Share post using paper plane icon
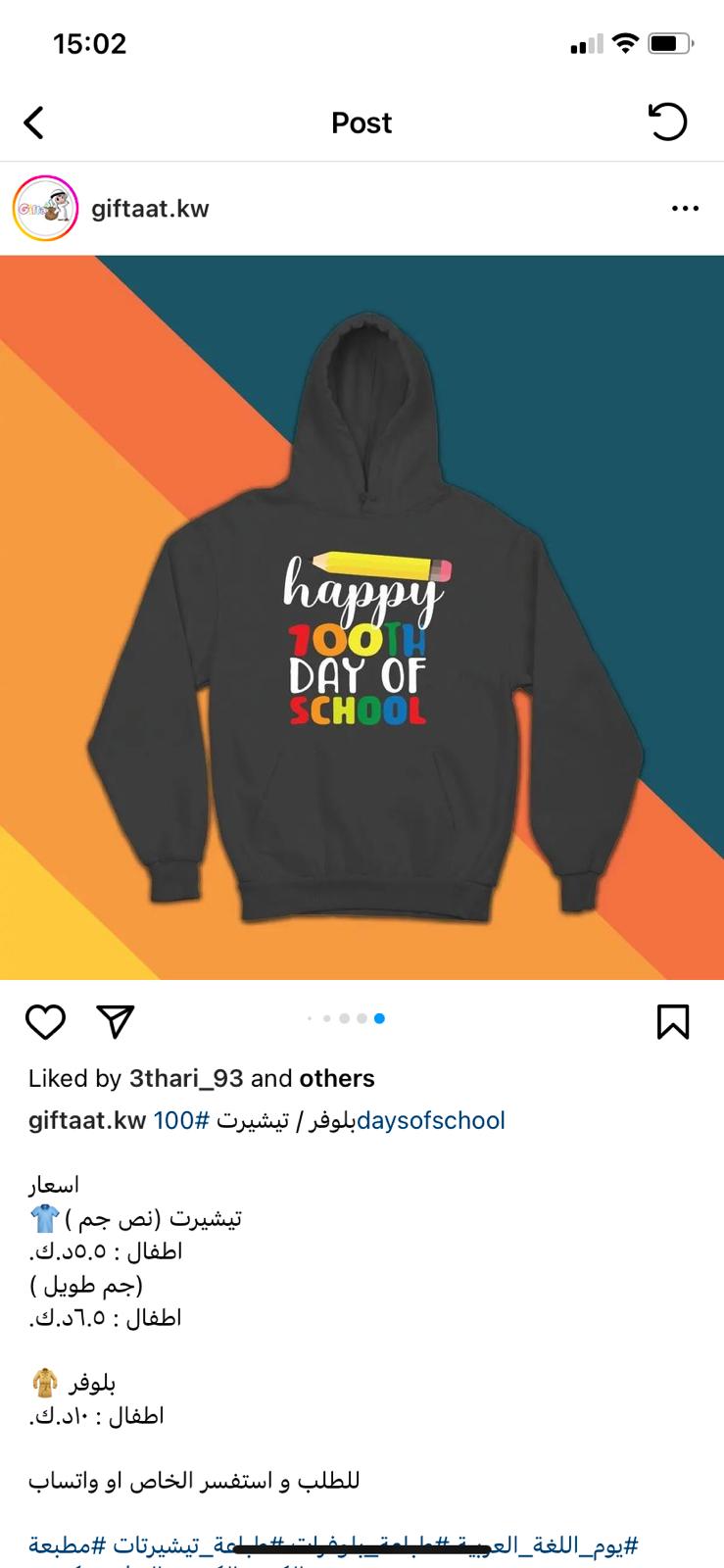 pyautogui.click(x=116, y=1021)
